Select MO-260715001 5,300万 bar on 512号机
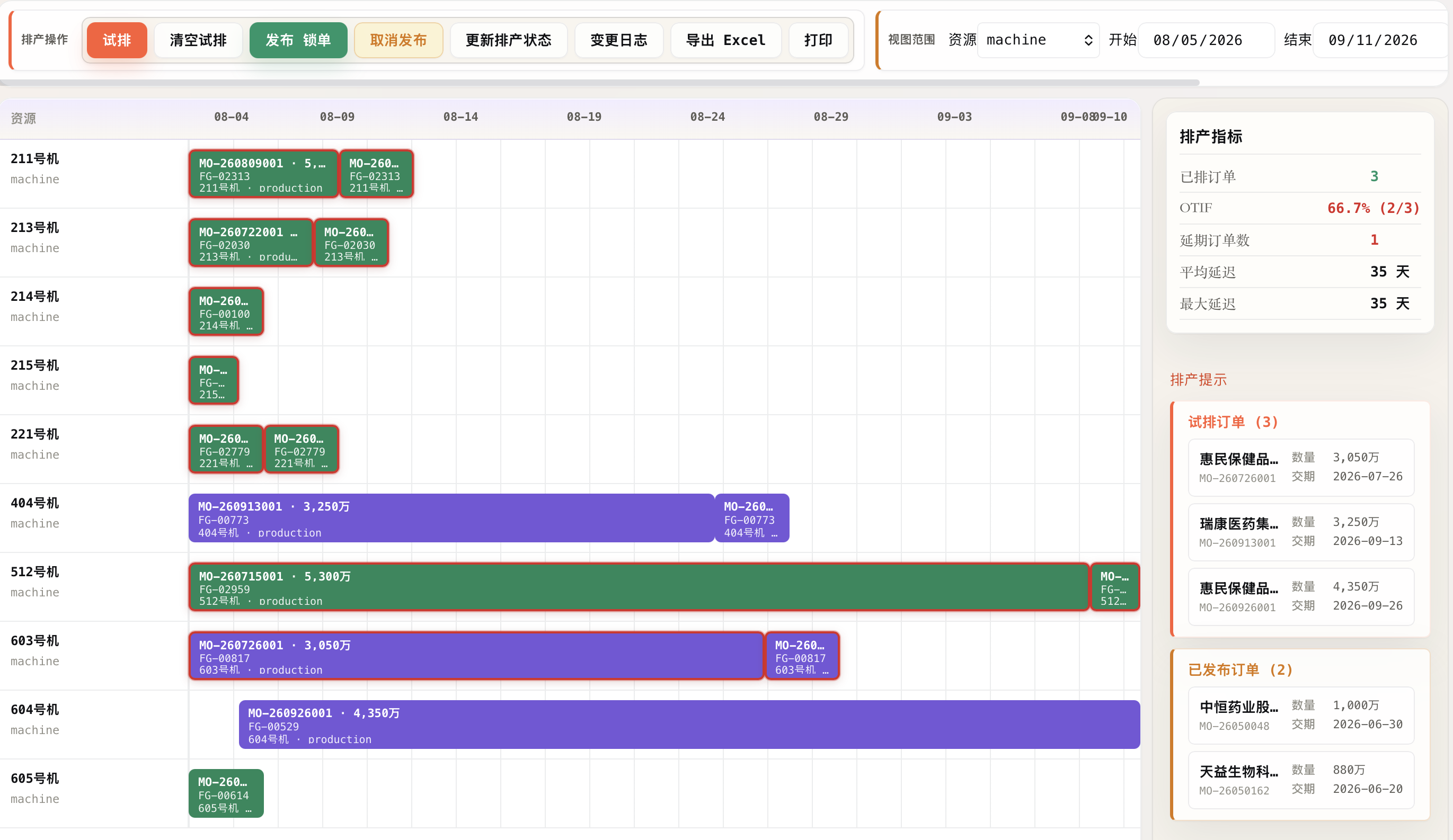Viewport: 1453px width, 840px height. pyautogui.click(x=639, y=587)
